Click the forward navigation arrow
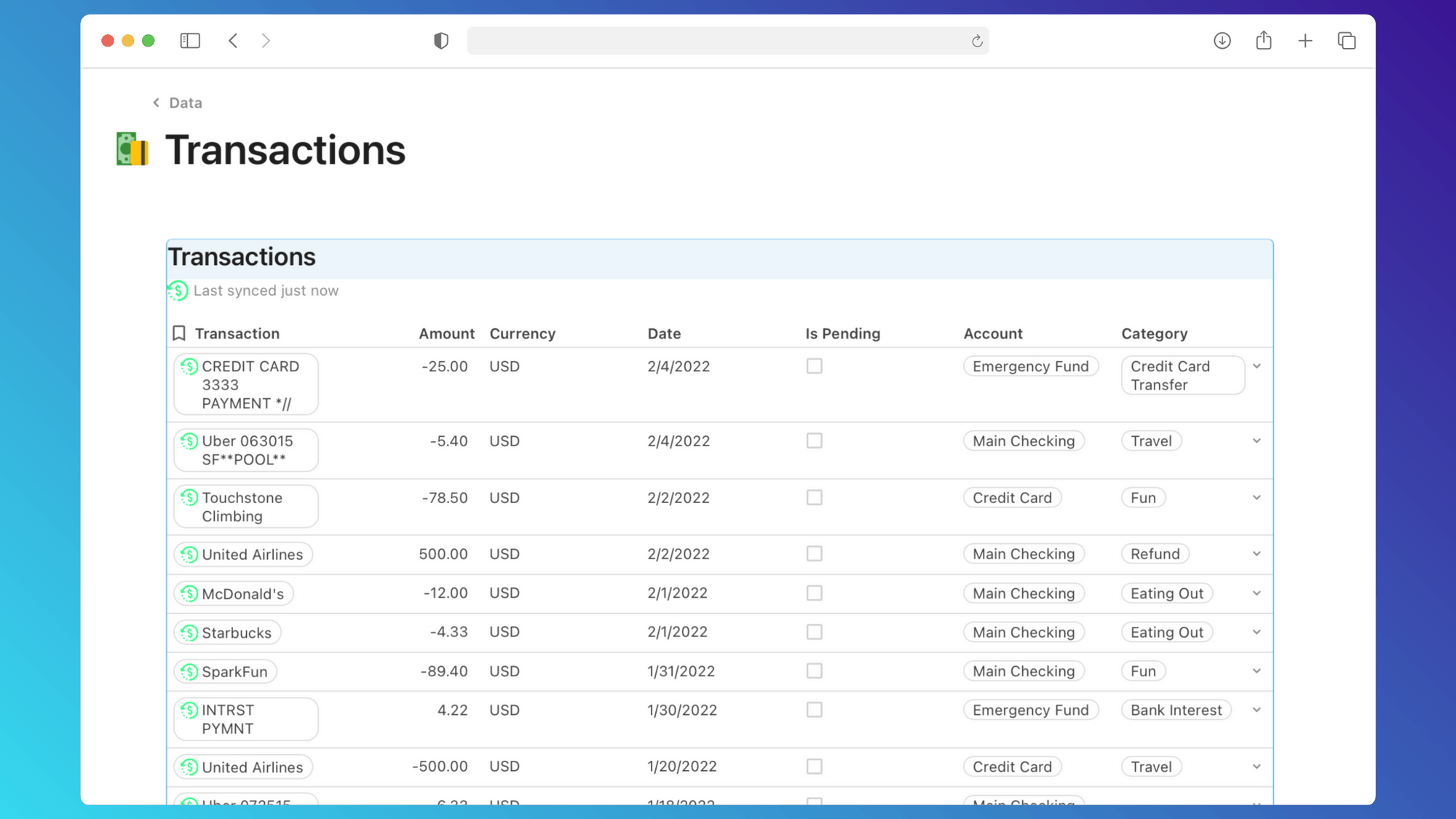This screenshot has width=1456, height=819. click(x=266, y=41)
